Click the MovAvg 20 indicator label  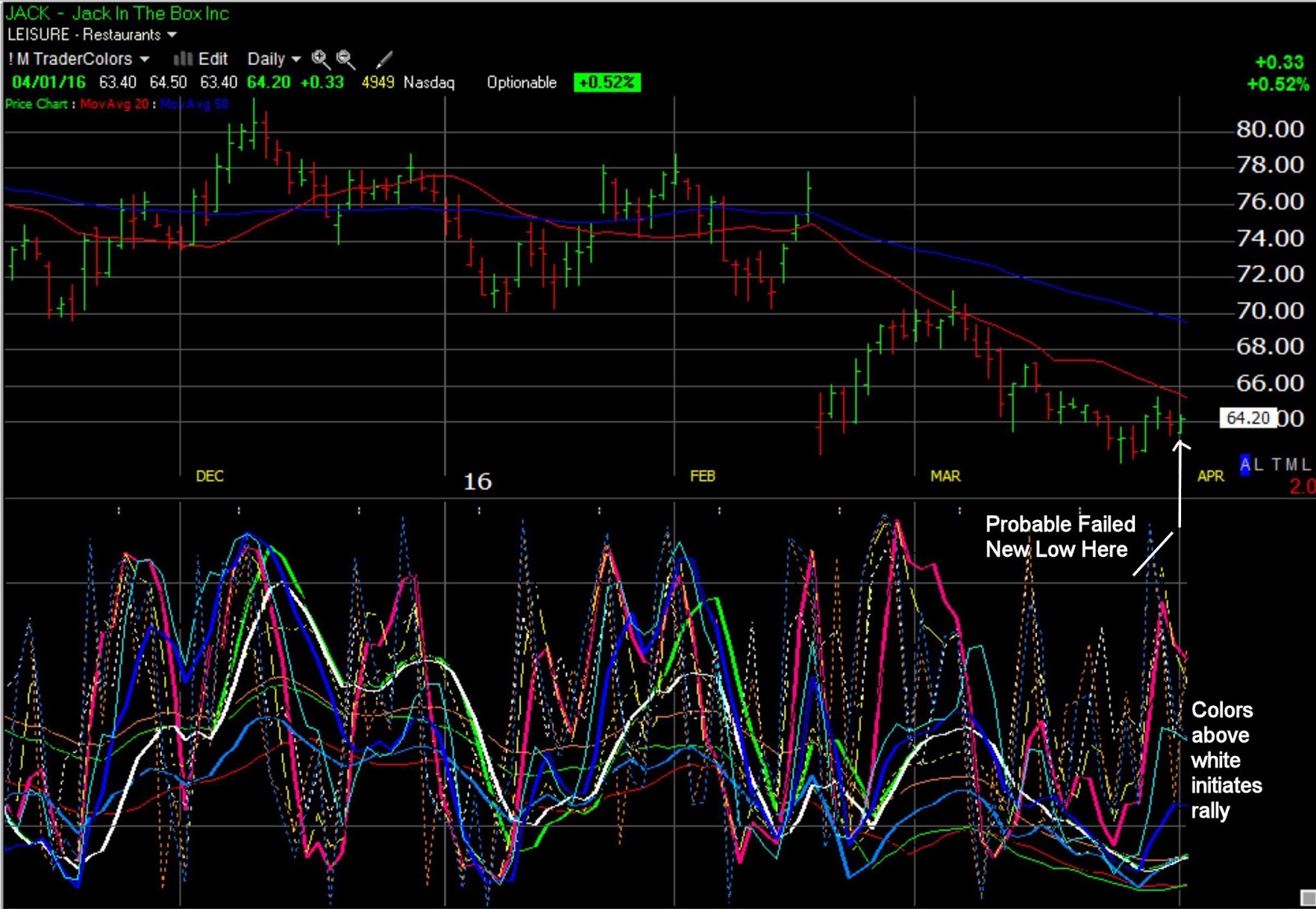coord(114,104)
